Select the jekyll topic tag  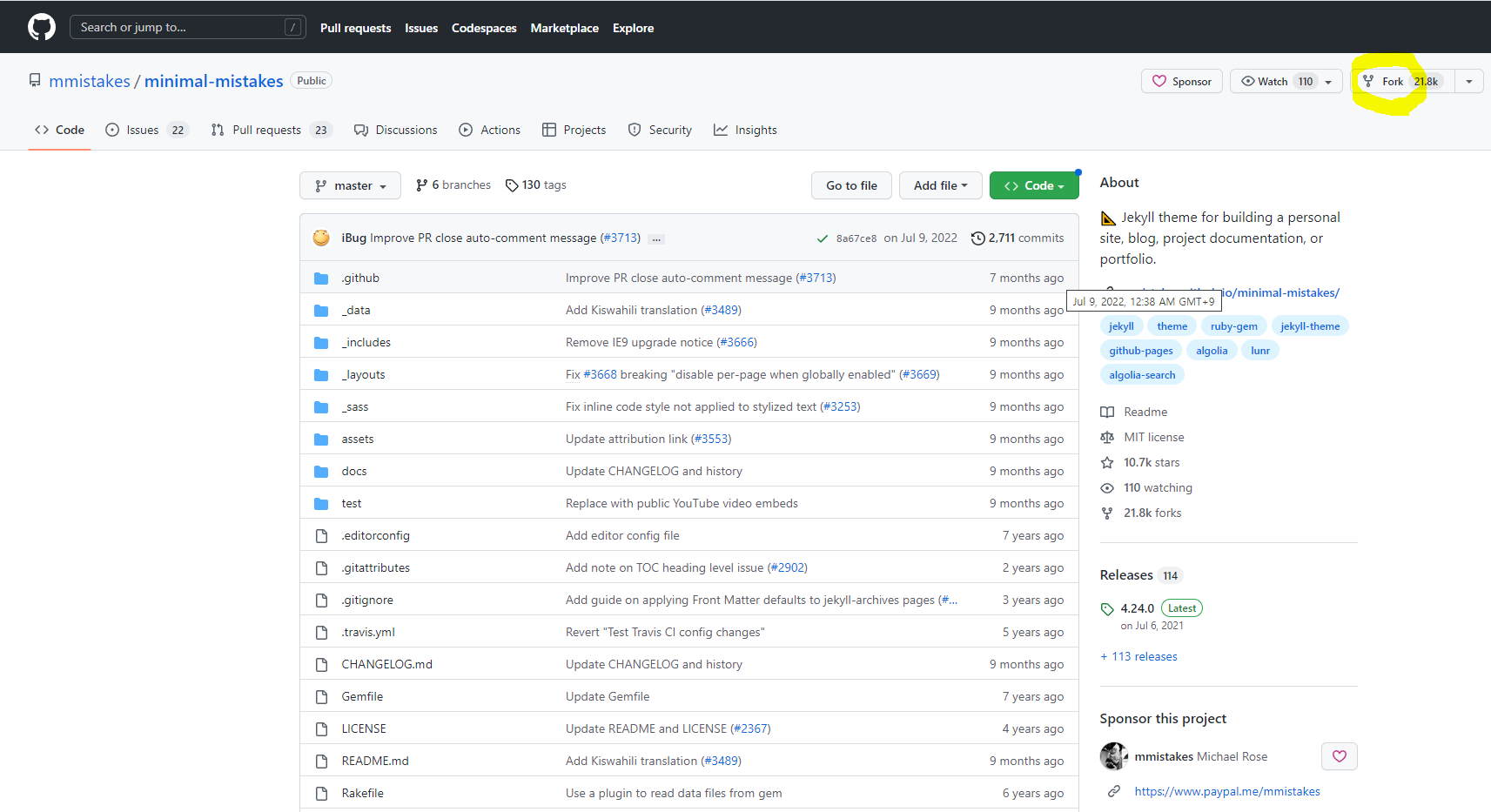1121,326
